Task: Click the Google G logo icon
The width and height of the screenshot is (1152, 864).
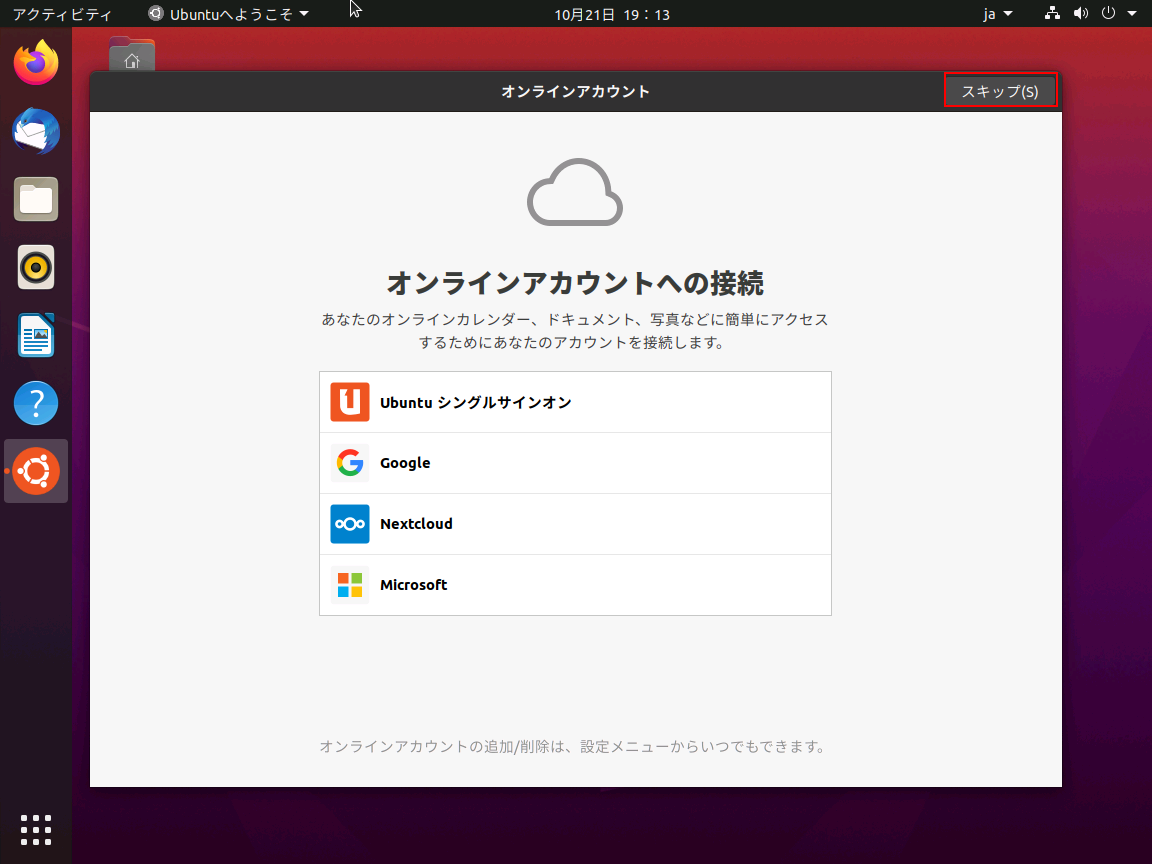Action: tap(350, 463)
